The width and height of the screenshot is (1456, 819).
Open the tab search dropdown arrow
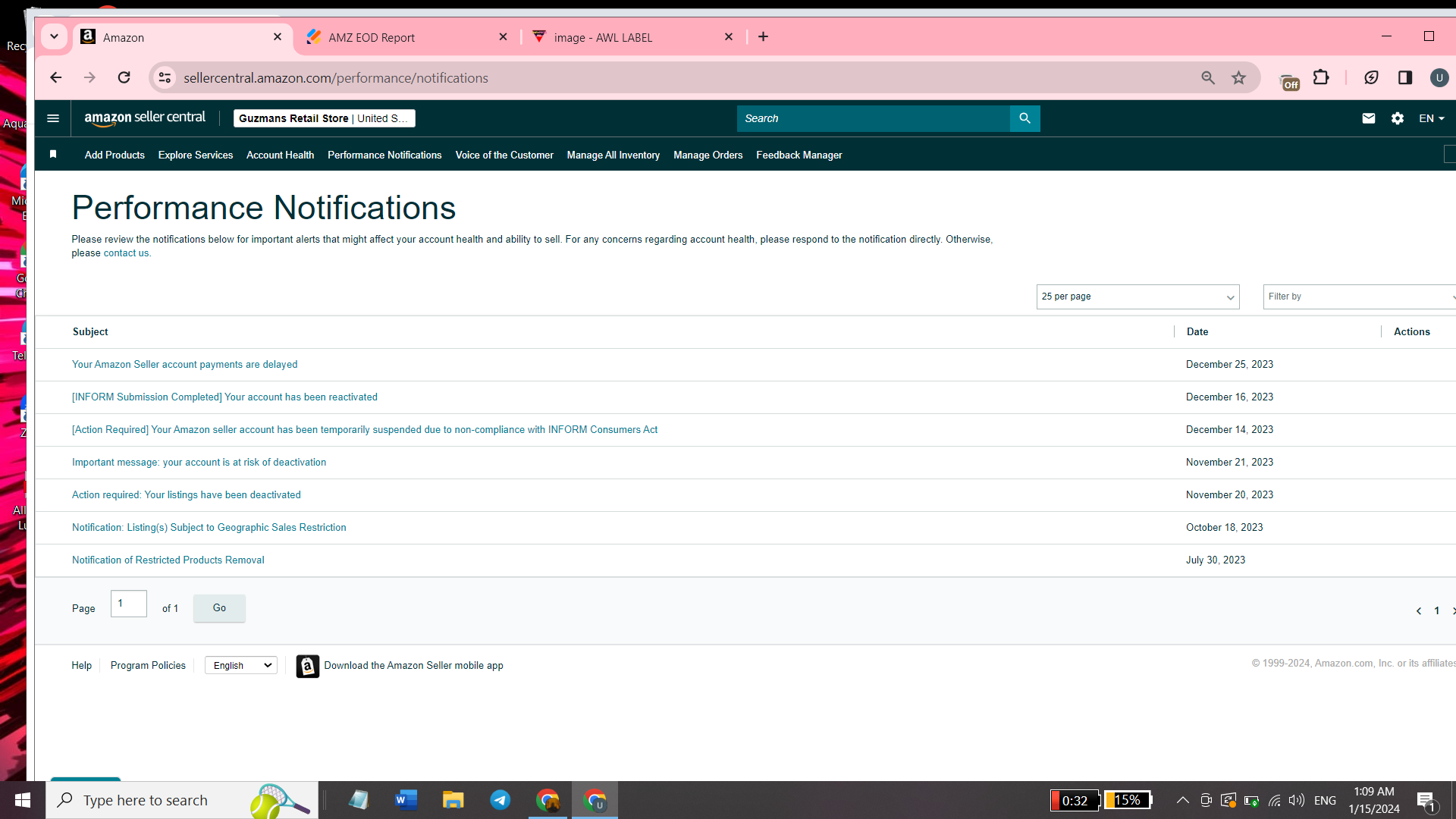(54, 36)
